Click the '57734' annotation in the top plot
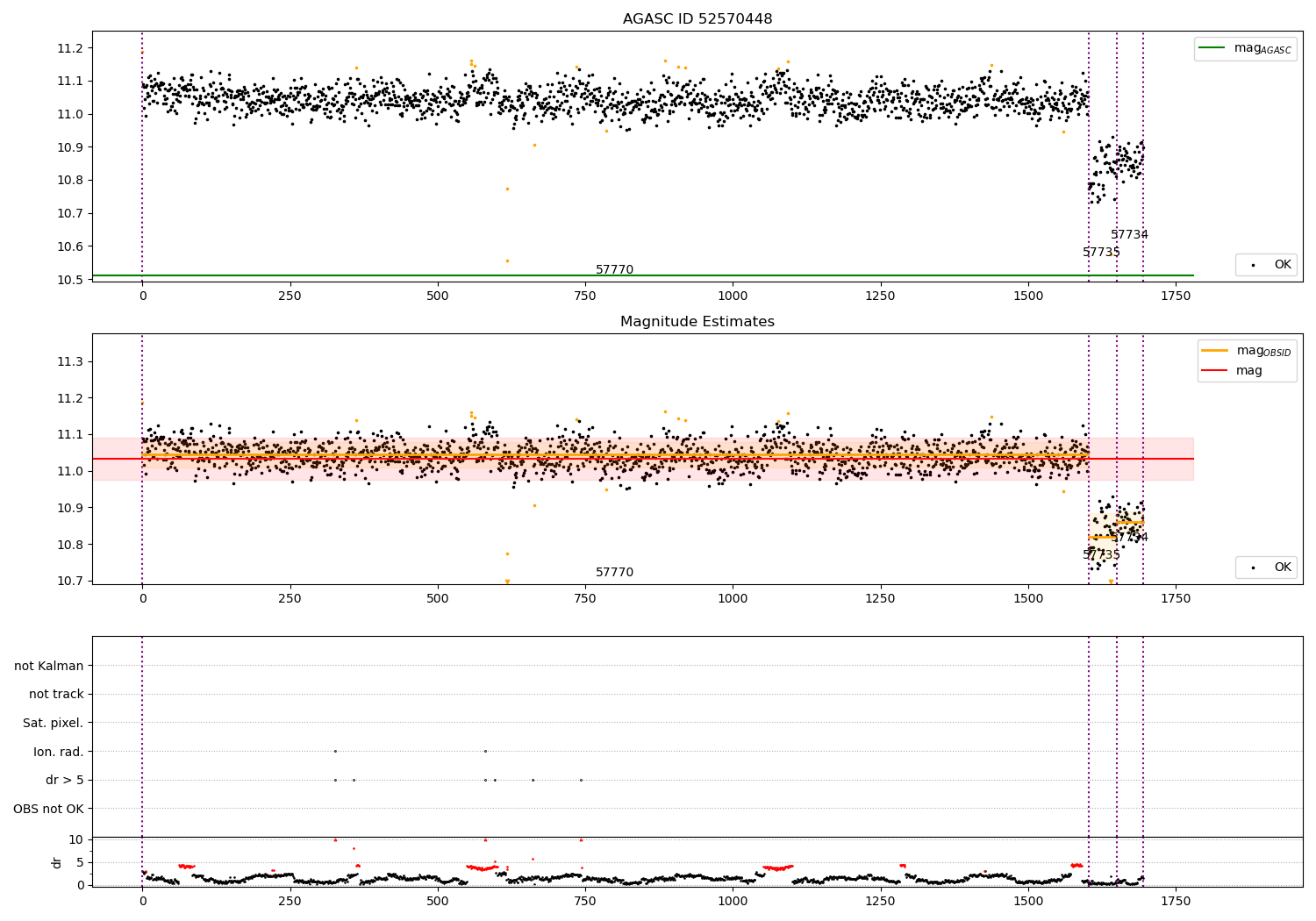Image resolution: width=1316 pixels, height=921 pixels. (x=1129, y=235)
